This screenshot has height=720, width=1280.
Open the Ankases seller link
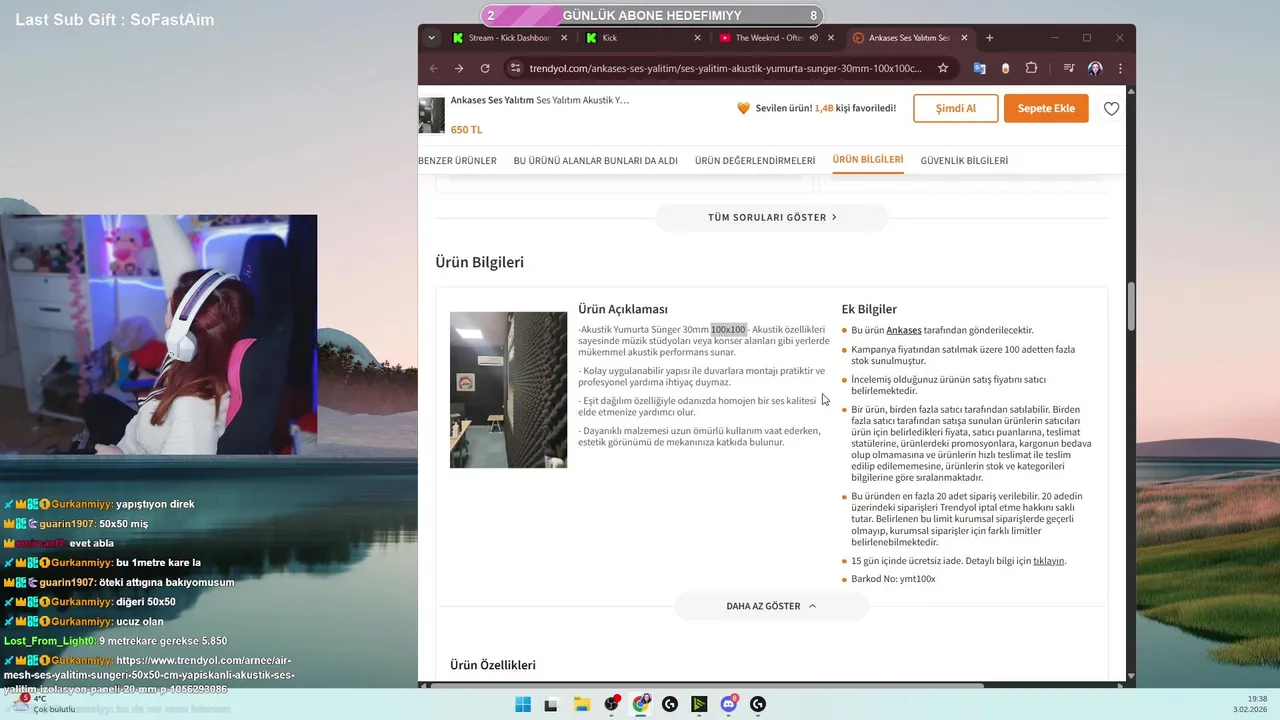tap(904, 330)
